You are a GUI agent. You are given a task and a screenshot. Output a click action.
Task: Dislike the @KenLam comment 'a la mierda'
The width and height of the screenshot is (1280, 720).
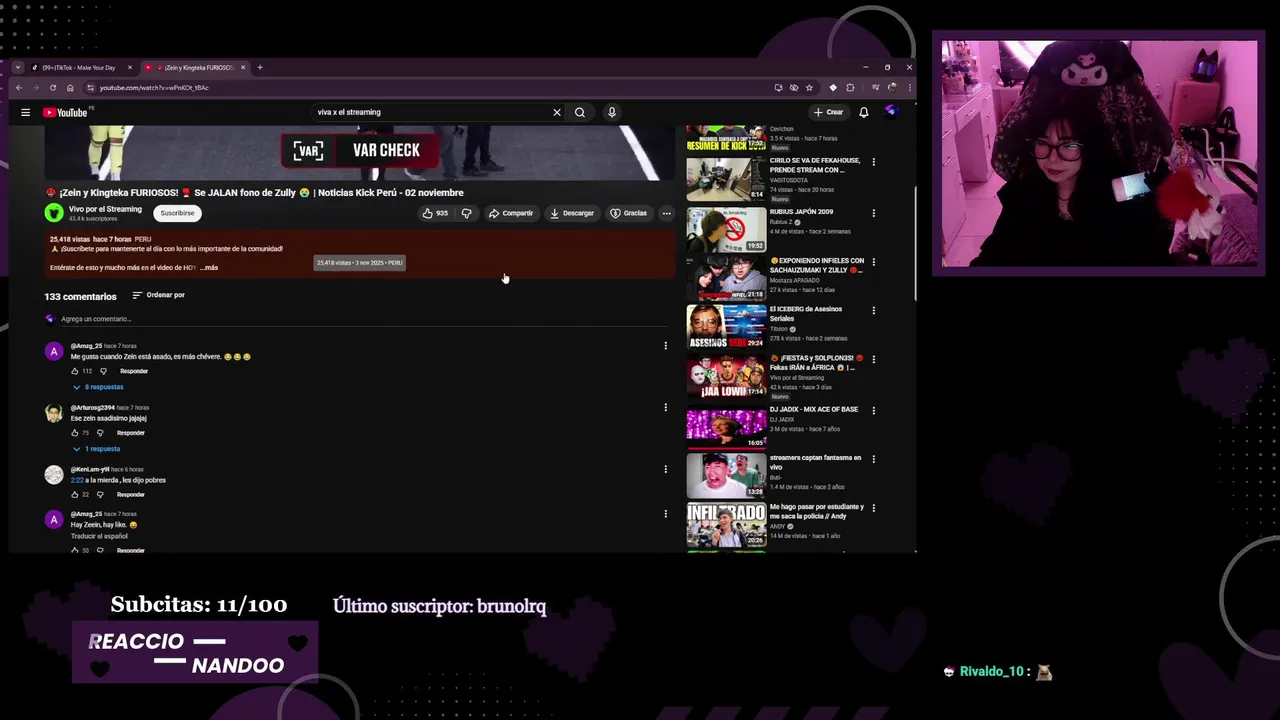pos(100,495)
